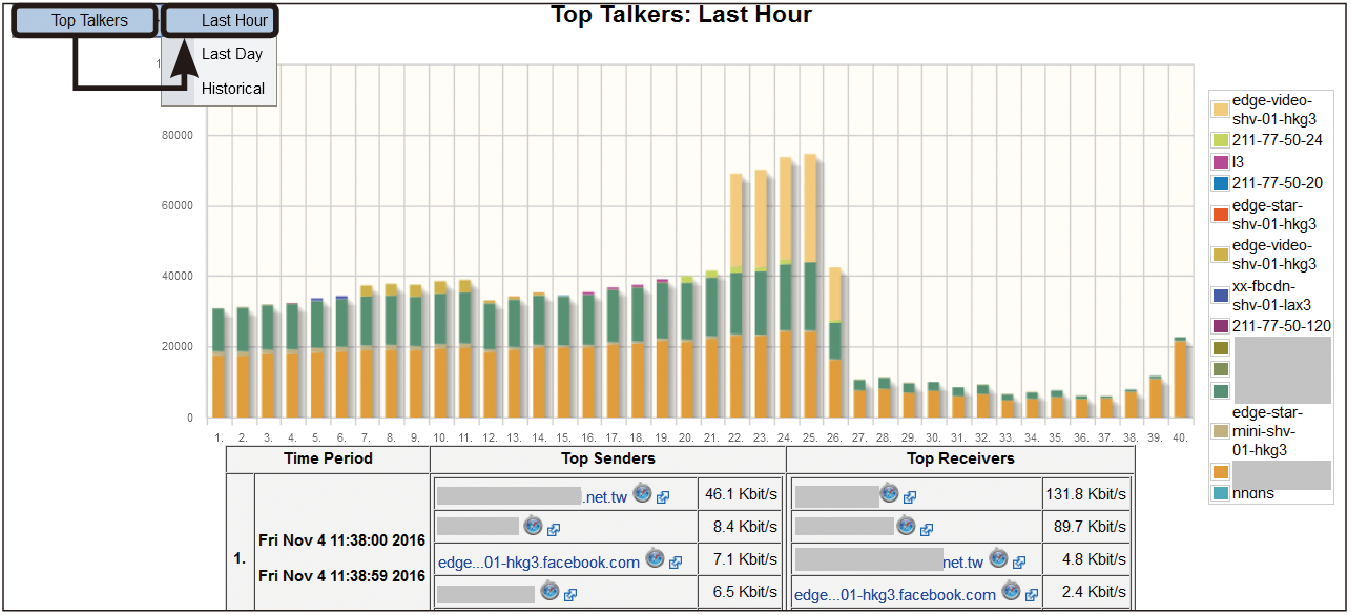Click external-link icon in the 89.7 Kbit/s receiver row
The image size is (1351, 615).
[x=926, y=529]
